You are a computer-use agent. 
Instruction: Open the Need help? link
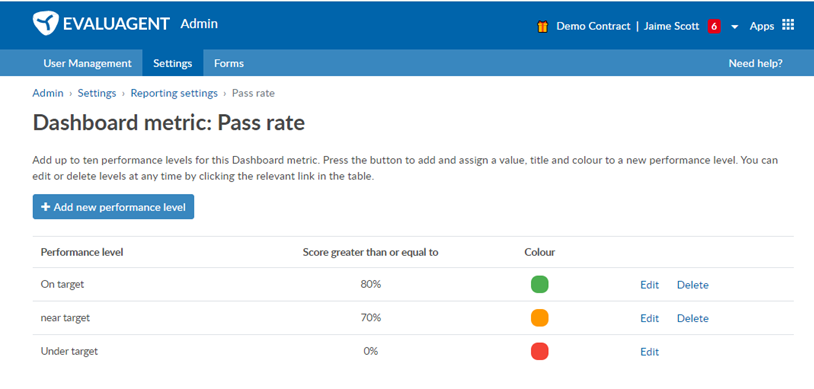pyautogui.click(x=755, y=63)
